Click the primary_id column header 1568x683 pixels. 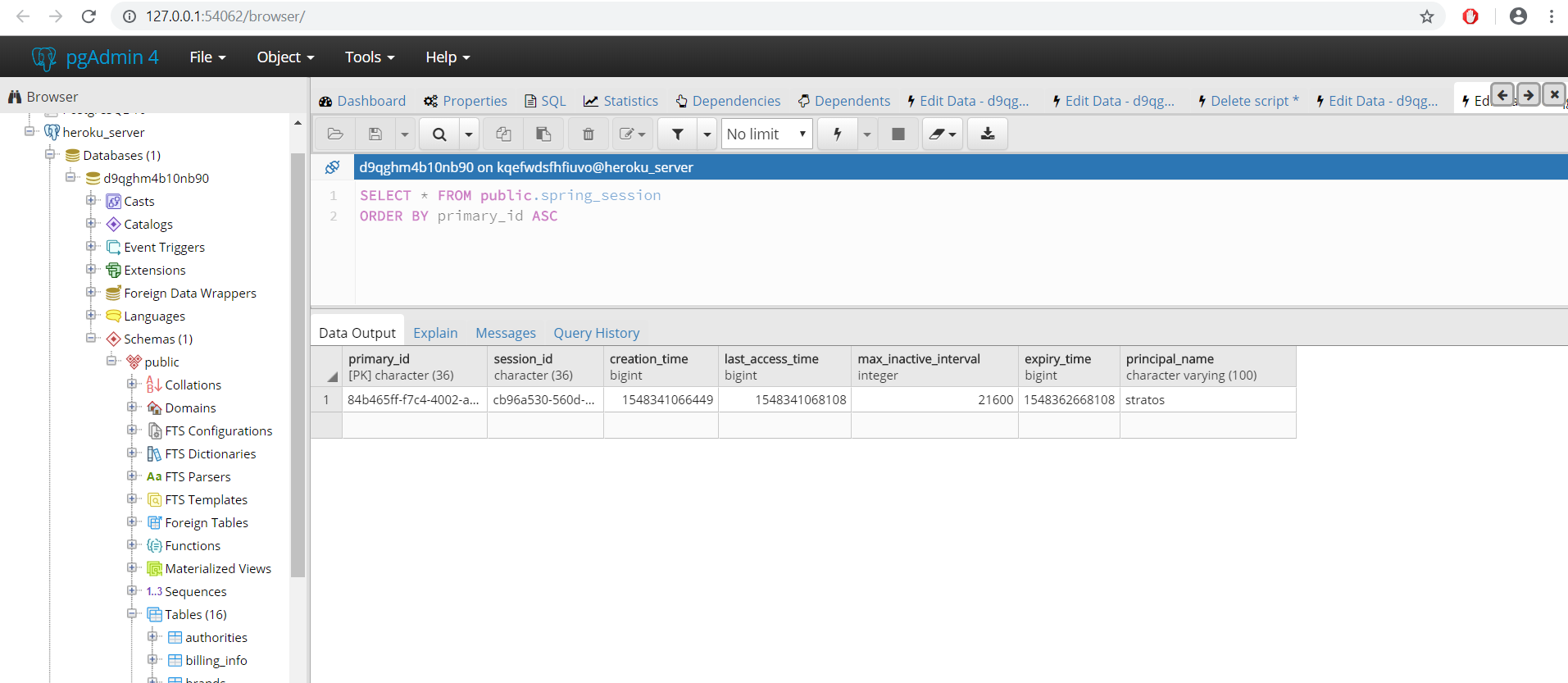(x=415, y=367)
